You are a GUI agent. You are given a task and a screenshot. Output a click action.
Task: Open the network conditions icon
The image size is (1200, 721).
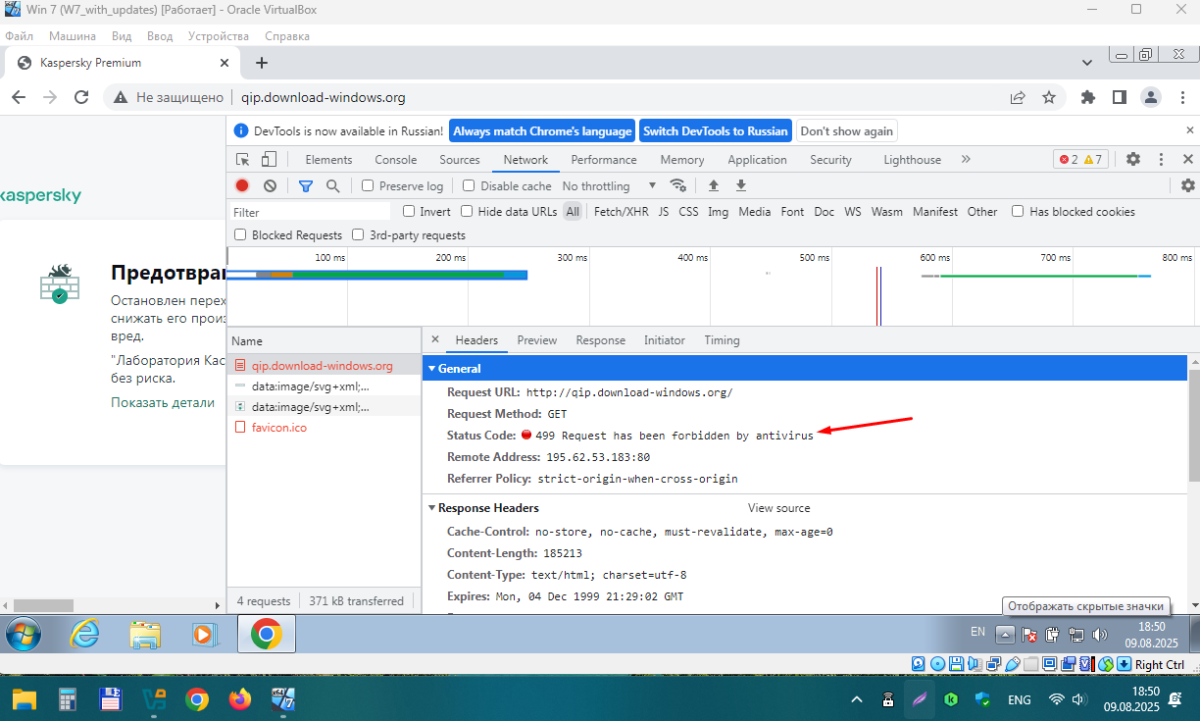coord(678,186)
